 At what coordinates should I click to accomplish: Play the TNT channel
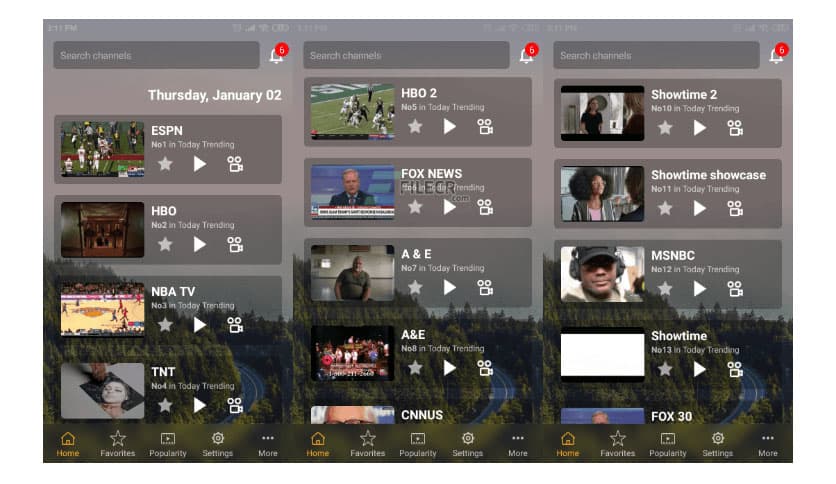pyautogui.click(x=199, y=405)
